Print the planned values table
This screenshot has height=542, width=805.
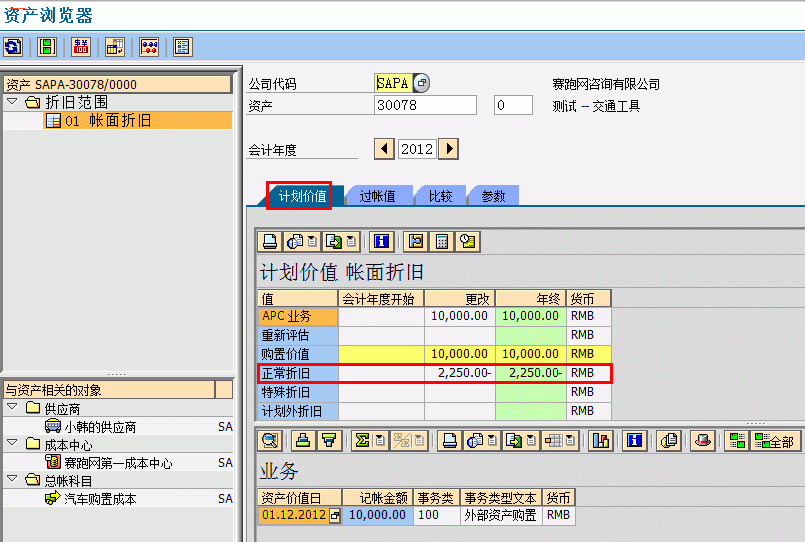pos(270,241)
